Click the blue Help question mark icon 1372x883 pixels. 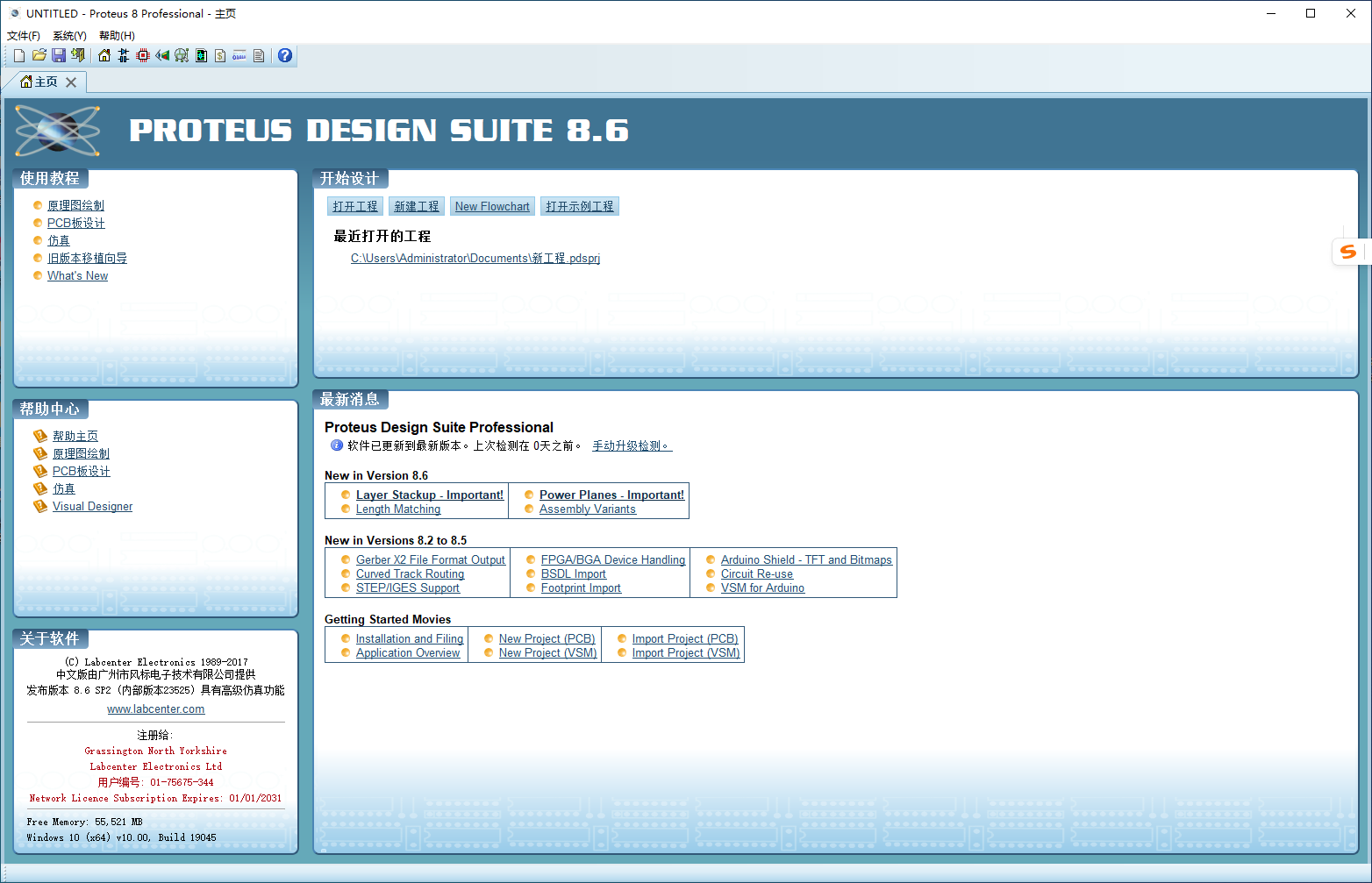pos(285,55)
